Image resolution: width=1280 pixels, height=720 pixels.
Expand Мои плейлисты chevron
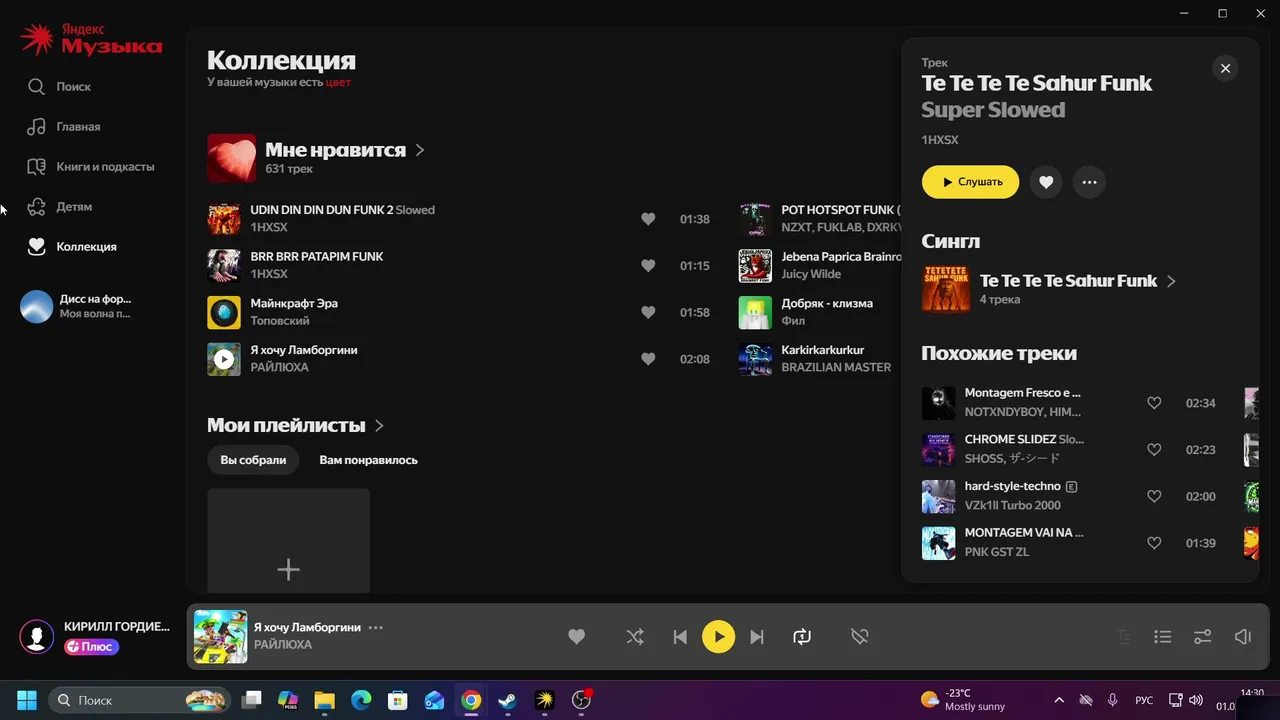pos(379,426)
